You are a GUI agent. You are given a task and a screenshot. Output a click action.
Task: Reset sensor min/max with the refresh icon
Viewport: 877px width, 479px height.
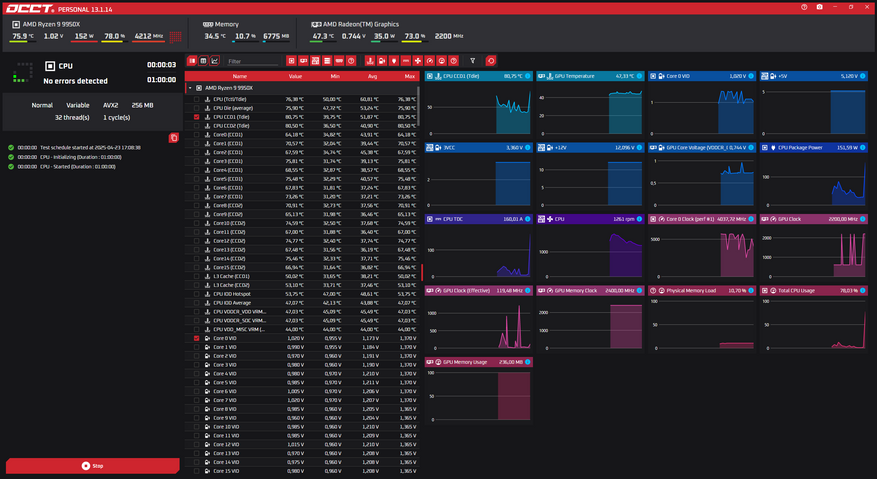click(491, 60)
